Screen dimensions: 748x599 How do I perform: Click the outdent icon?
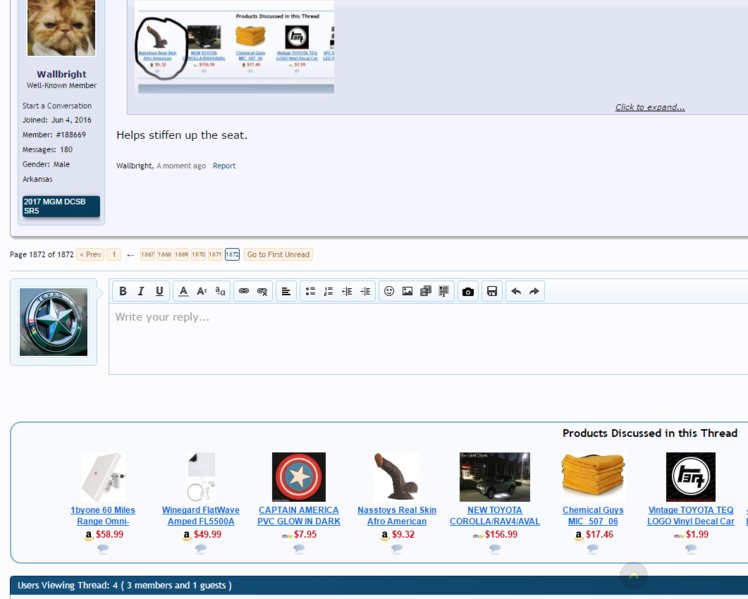tap(347, 291)
